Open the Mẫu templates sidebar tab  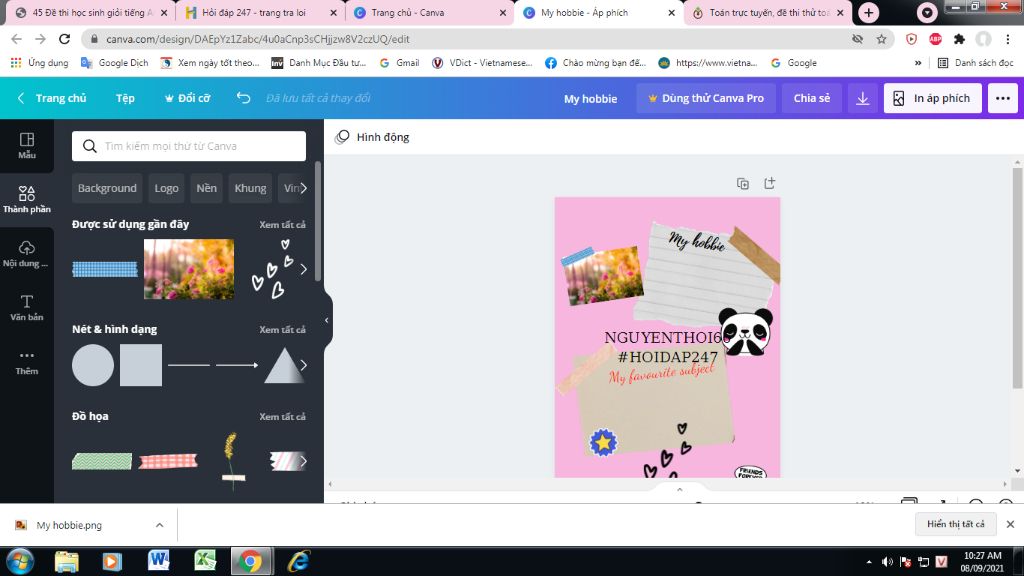click(27, 146)
